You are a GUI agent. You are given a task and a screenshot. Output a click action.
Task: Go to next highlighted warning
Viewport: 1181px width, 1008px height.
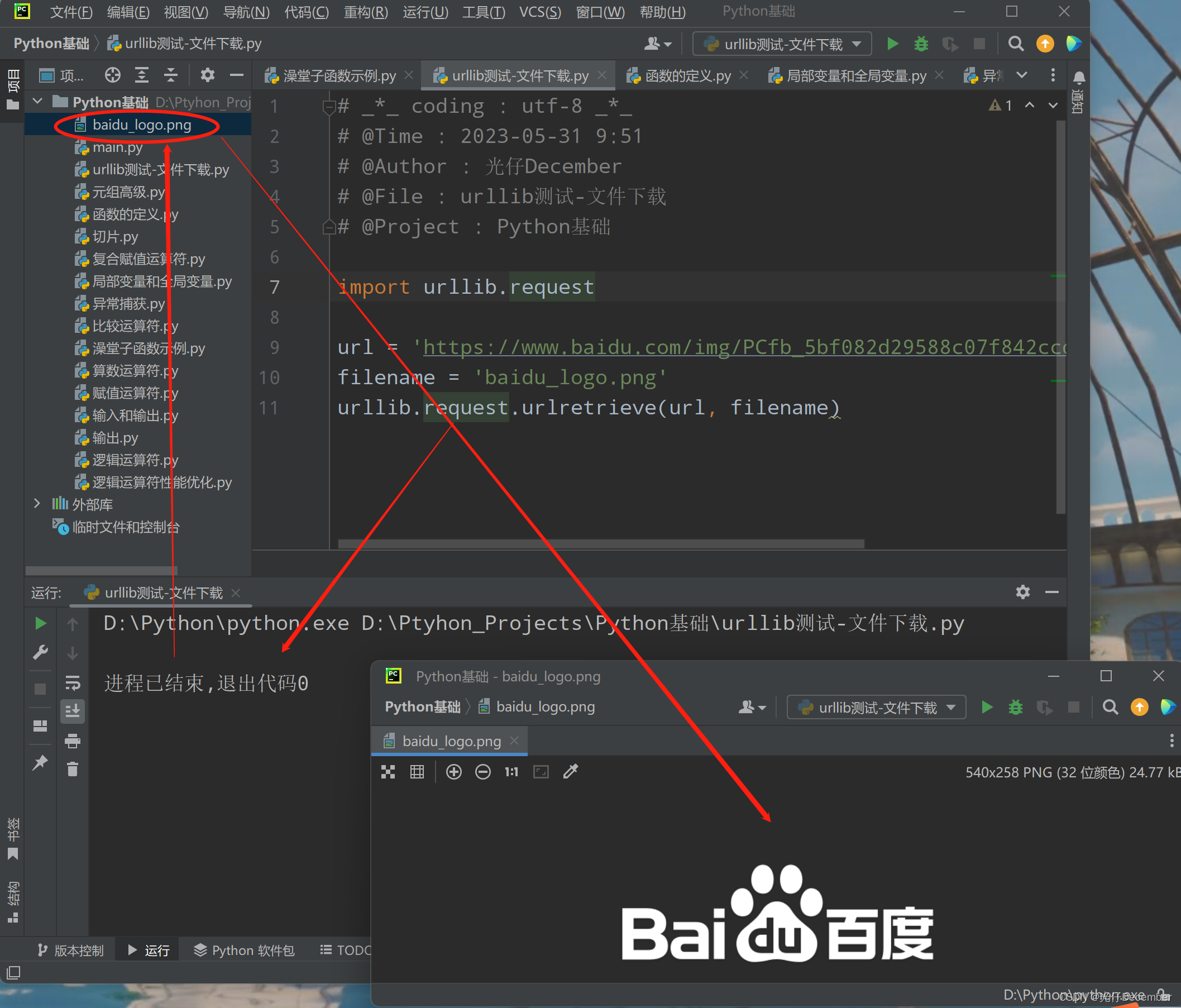1053,106
